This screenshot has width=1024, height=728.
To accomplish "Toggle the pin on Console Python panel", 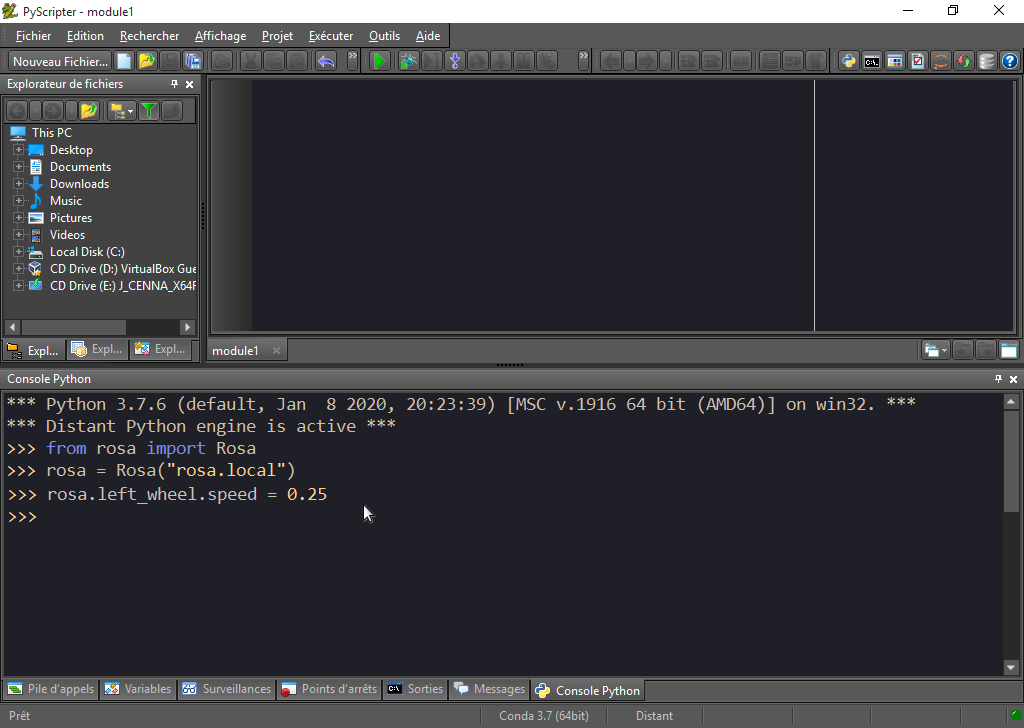I will click(x=998, y=380).
